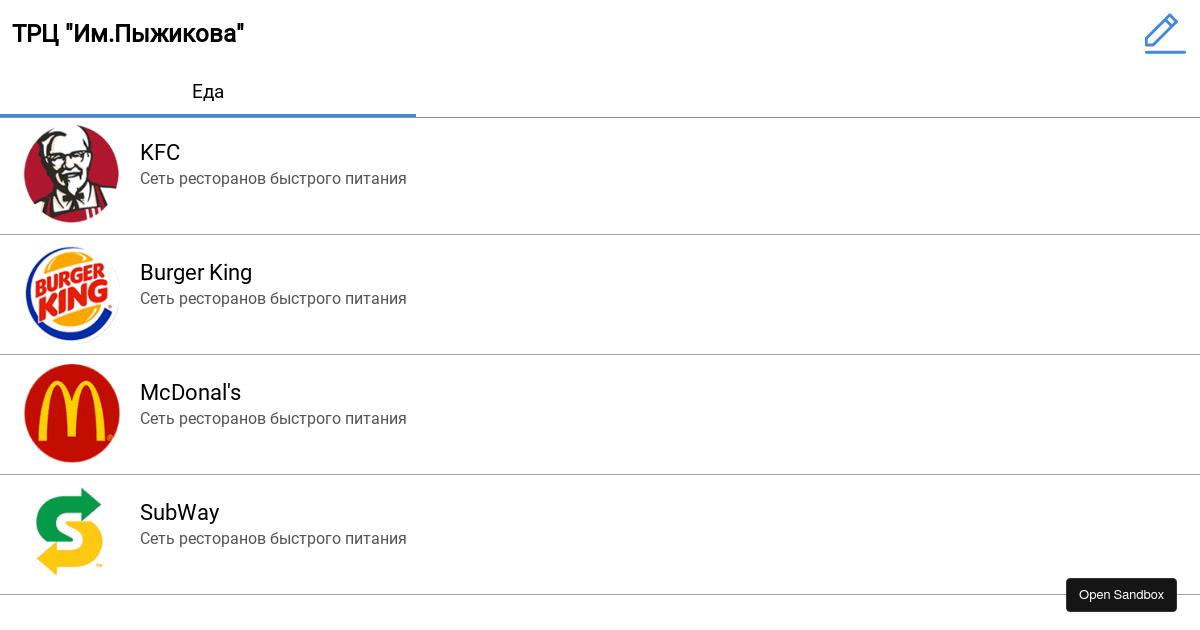The height and width of the screenshot is (630, 1200).
Task: Switch to the Еда tab
Action: [x=208, y=92]
